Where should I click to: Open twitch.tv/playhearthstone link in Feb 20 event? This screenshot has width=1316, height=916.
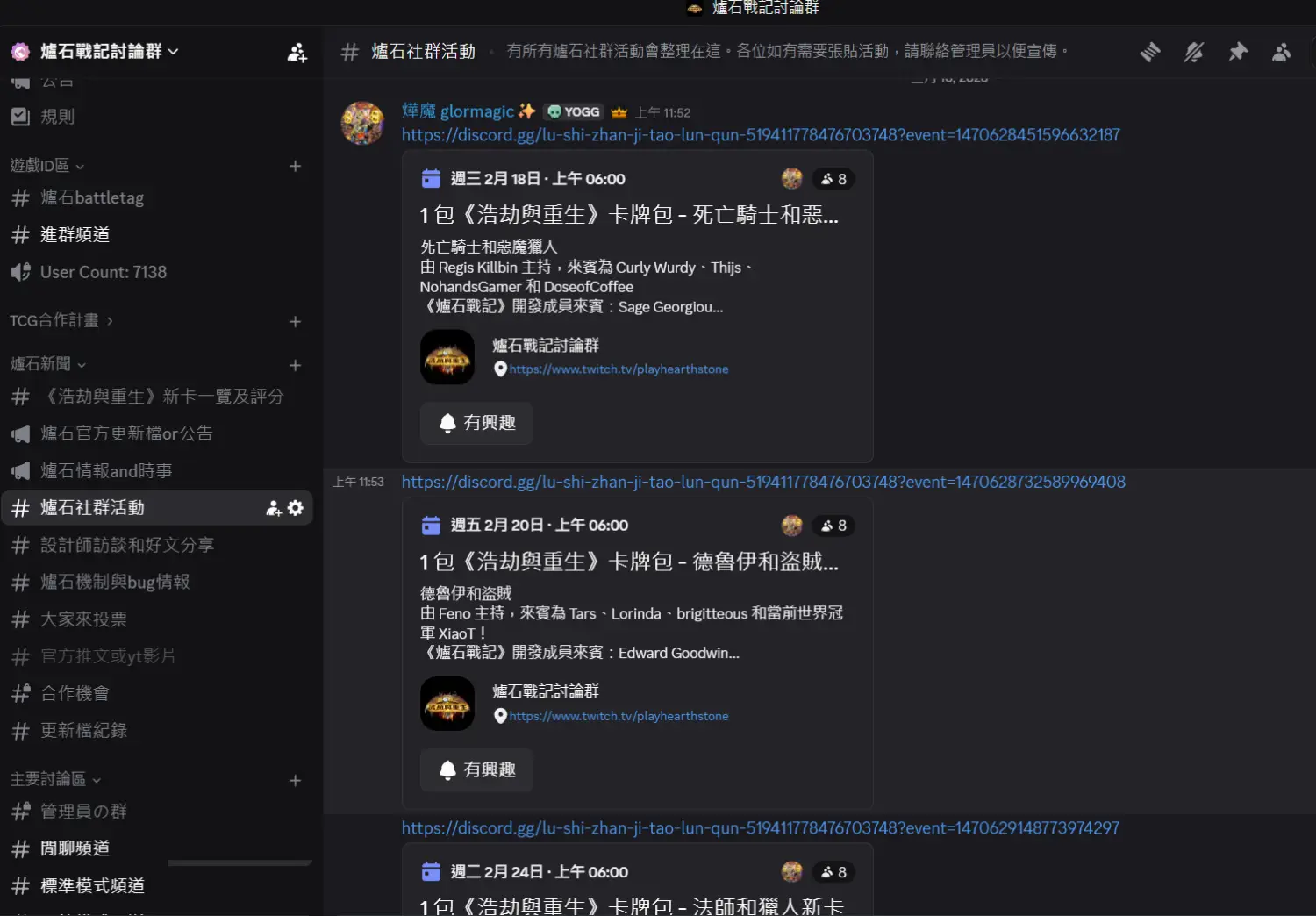(x=619, y=716)
